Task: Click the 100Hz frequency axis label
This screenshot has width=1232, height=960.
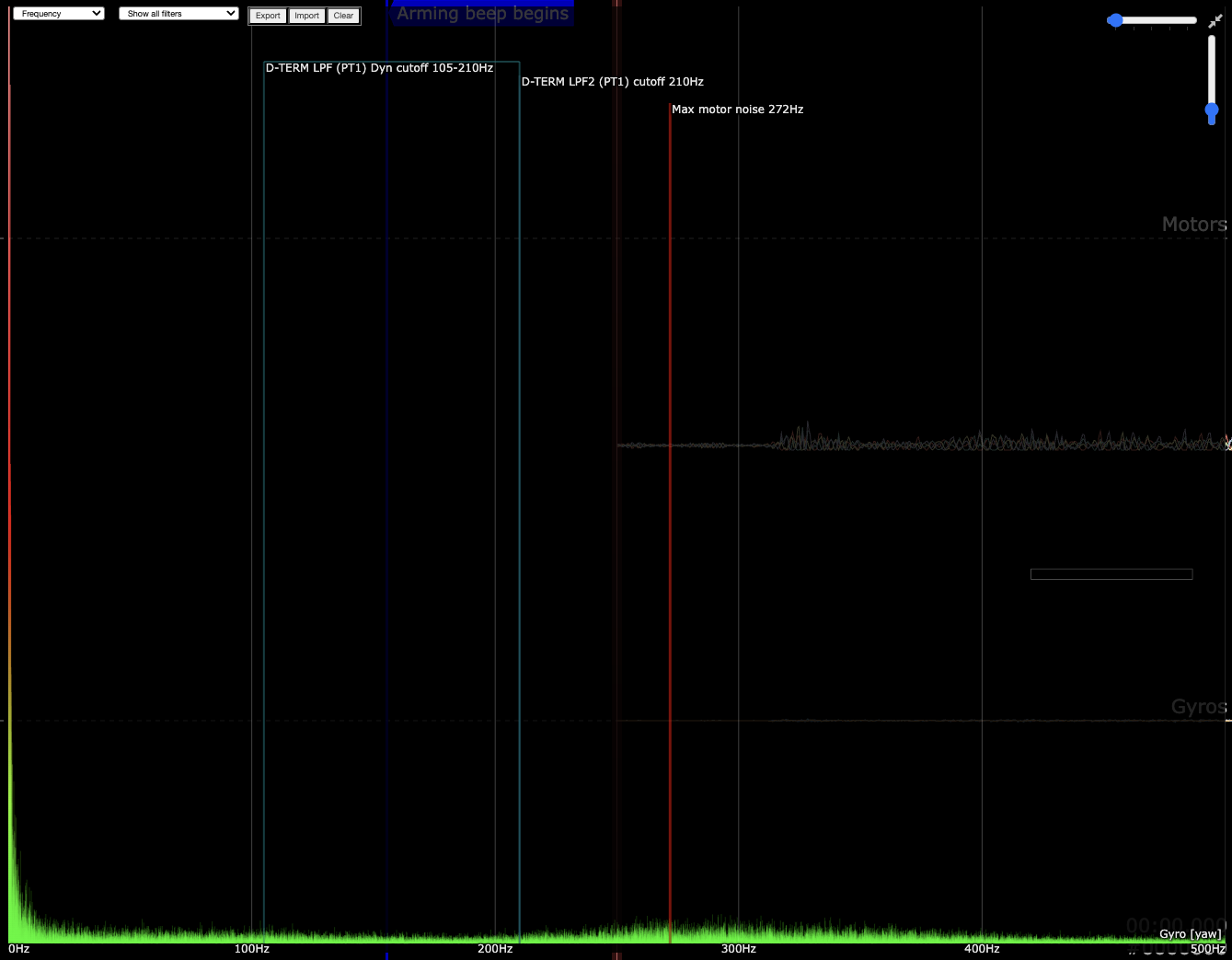Action: point(251,949)
